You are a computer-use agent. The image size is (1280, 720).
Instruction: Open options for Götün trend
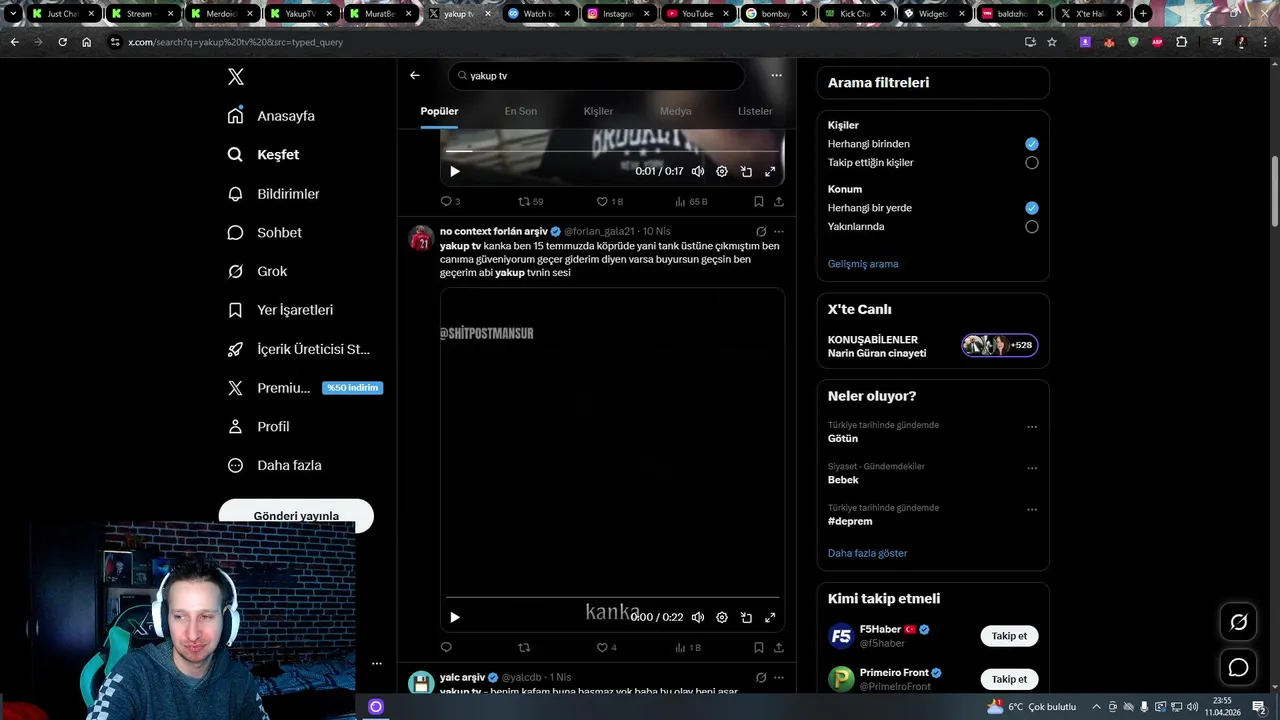tap(1032, 427)
